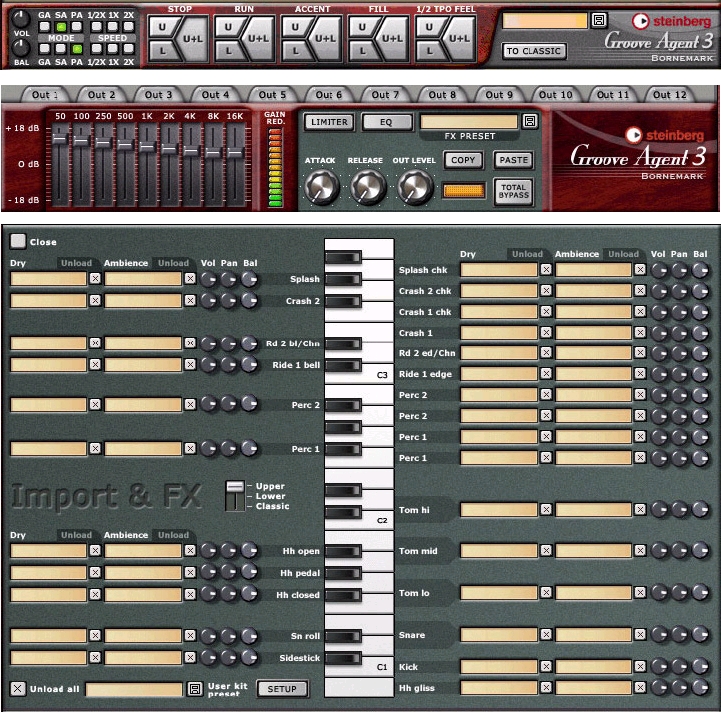Toggle upper row 1/2X speed button
The image size is (721, 713).
click(96, 26)
